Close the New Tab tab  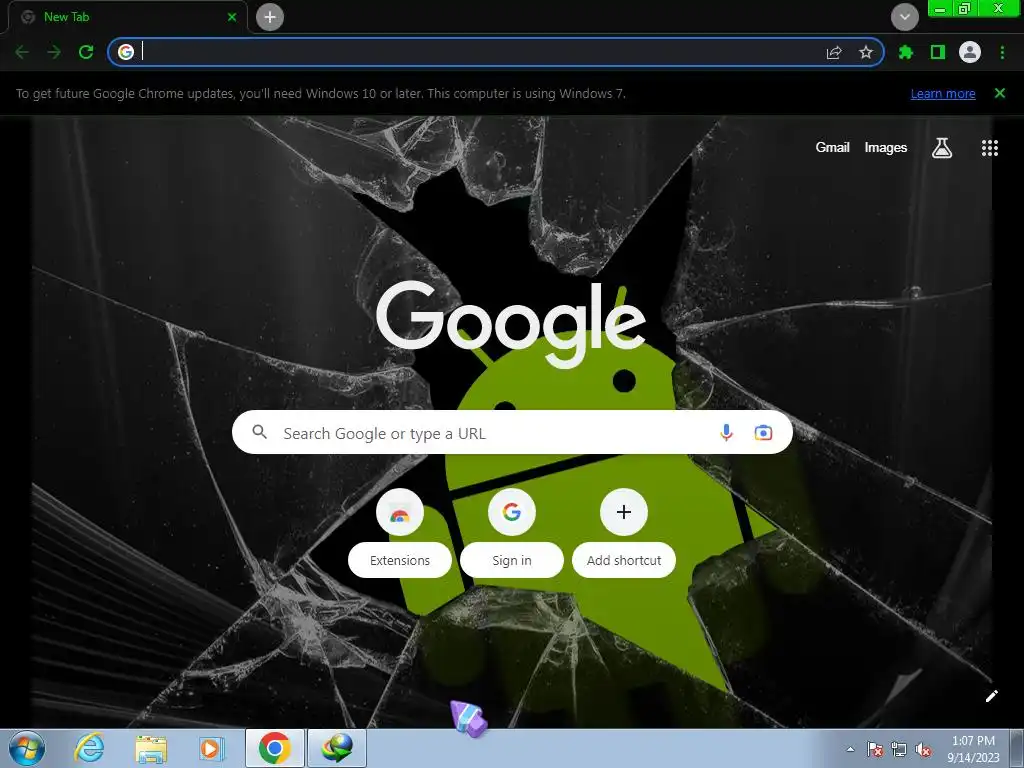point(232,17)
